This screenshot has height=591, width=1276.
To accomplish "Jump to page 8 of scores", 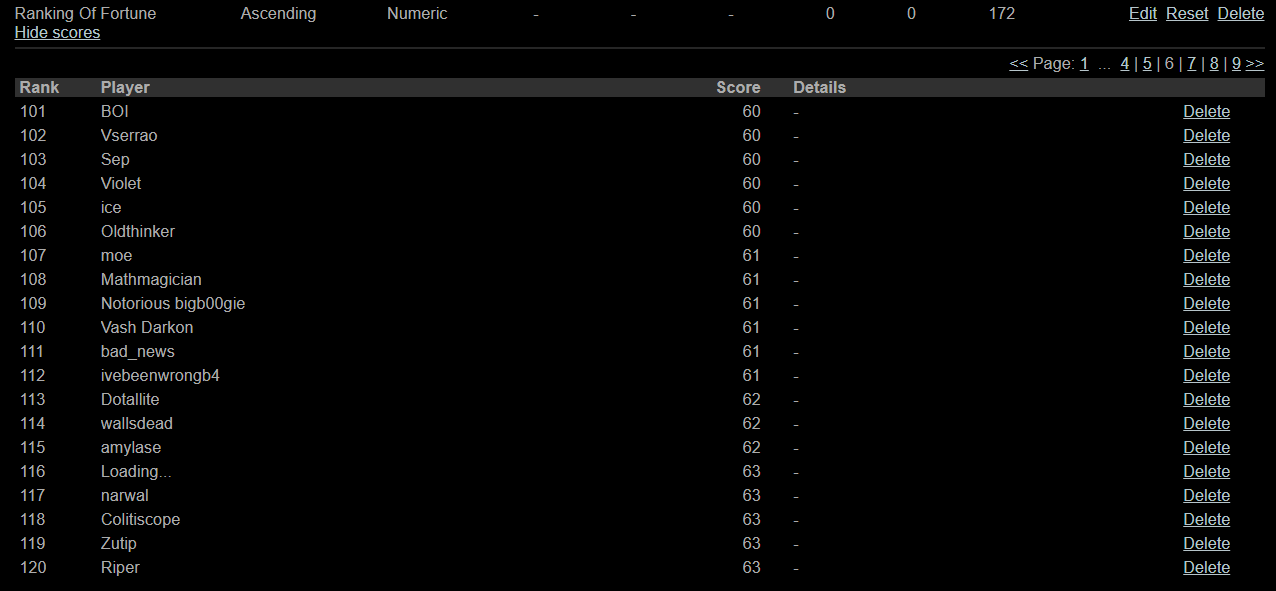I will [x=1214, y=64].
